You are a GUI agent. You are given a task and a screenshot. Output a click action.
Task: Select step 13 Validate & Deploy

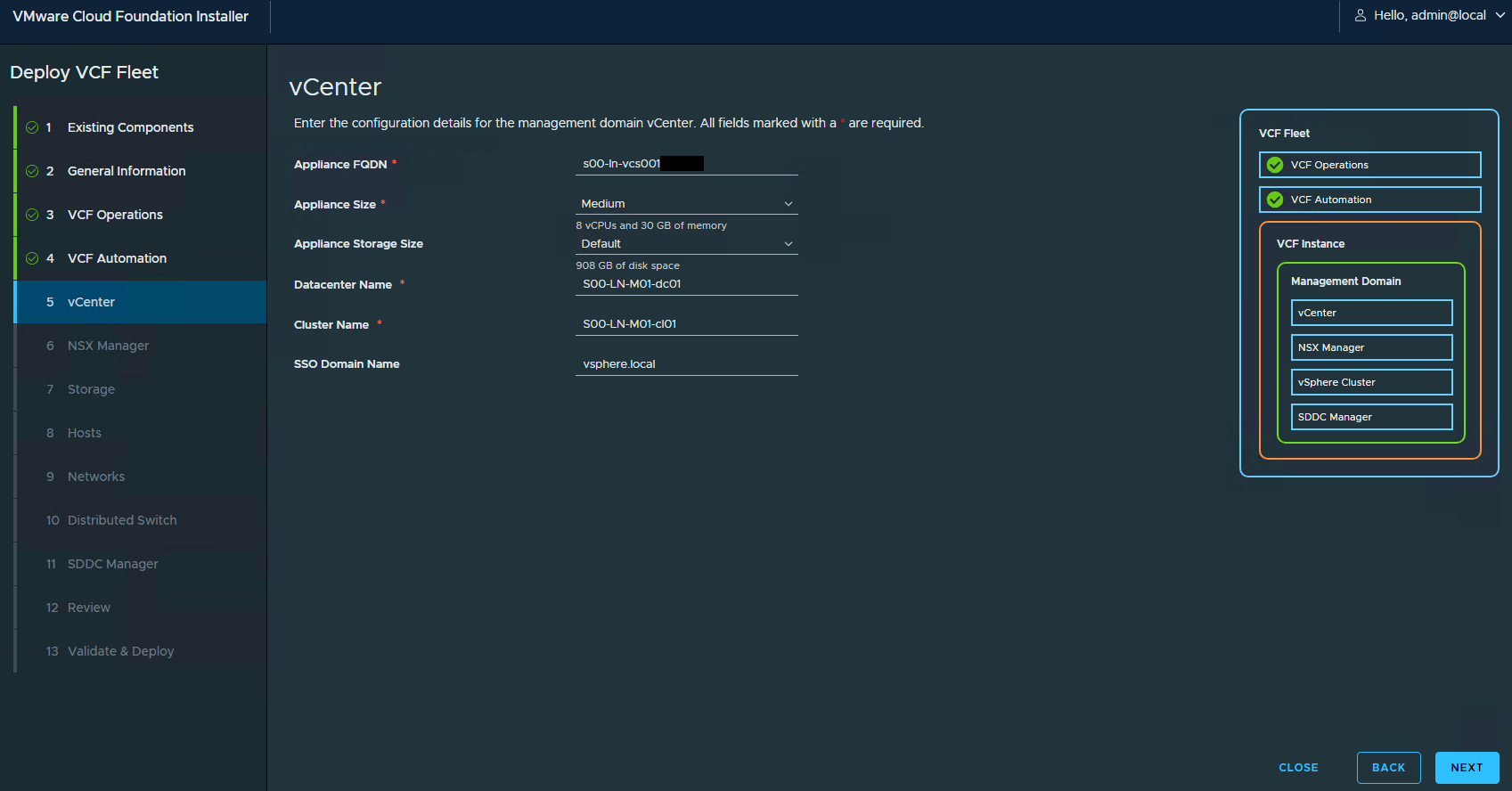[140, 651]
